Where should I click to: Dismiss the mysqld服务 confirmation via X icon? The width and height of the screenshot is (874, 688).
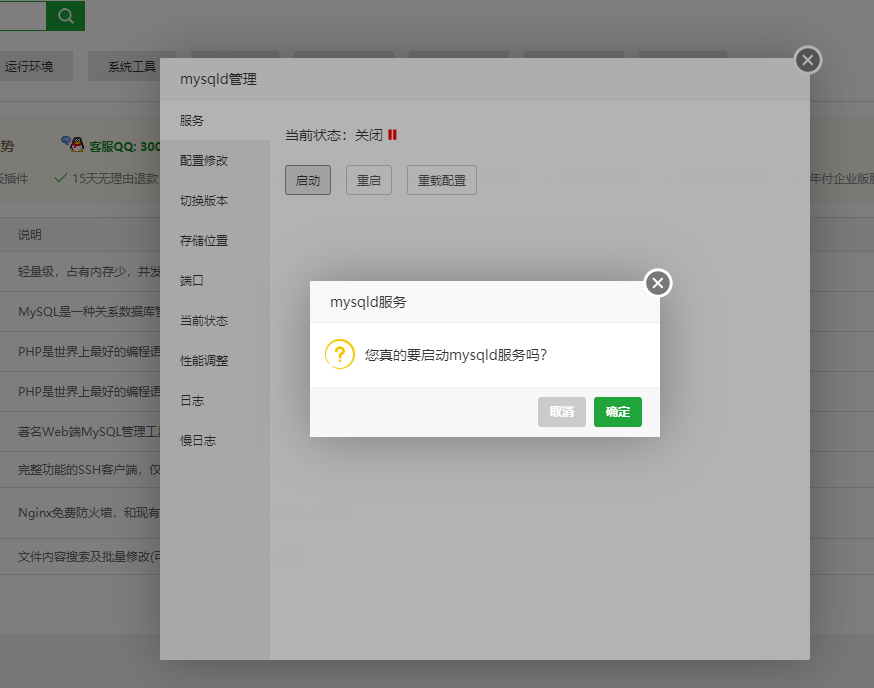tap(657, 283)
